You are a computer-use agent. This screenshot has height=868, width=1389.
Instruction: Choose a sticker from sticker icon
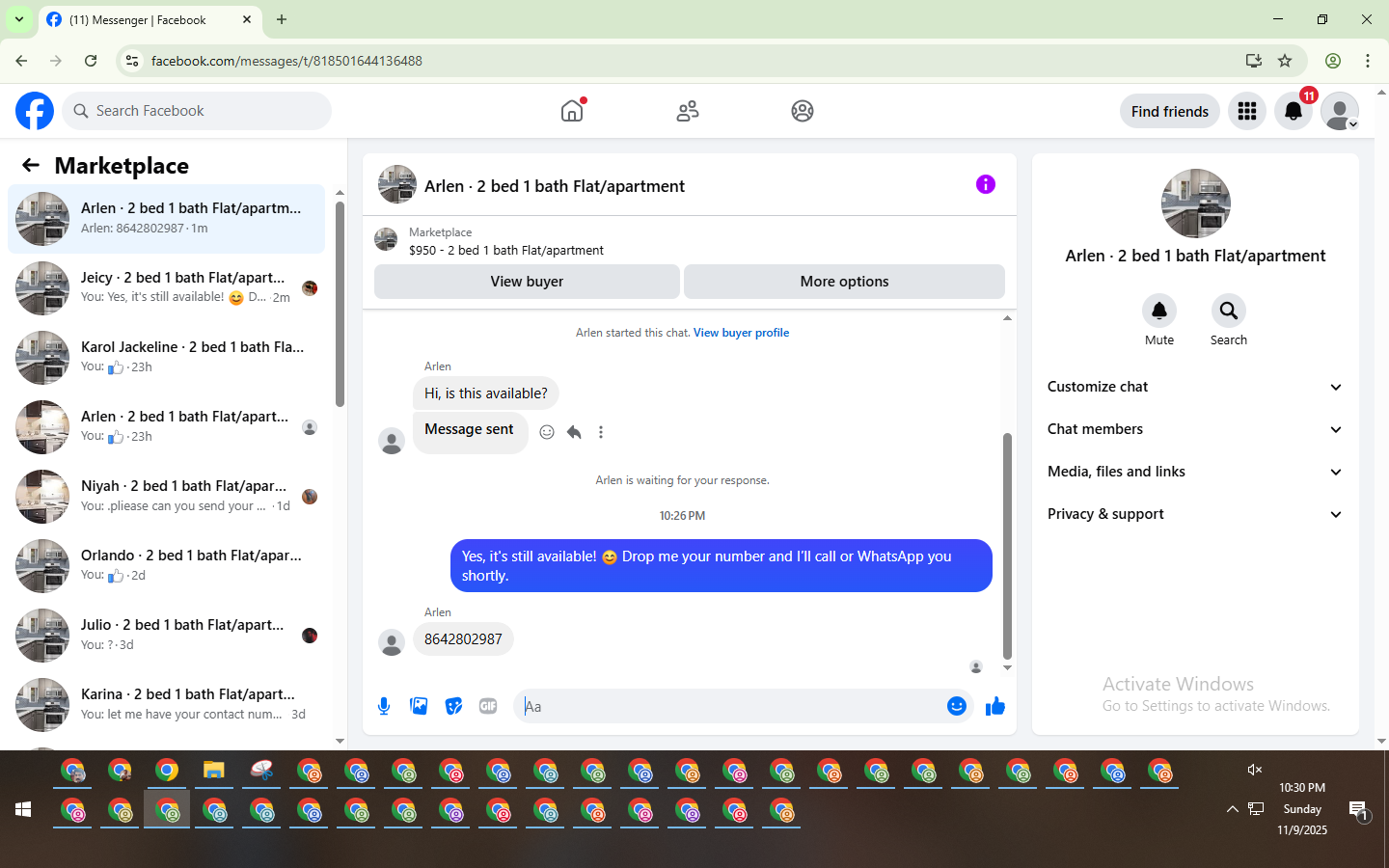pos(453,706)
